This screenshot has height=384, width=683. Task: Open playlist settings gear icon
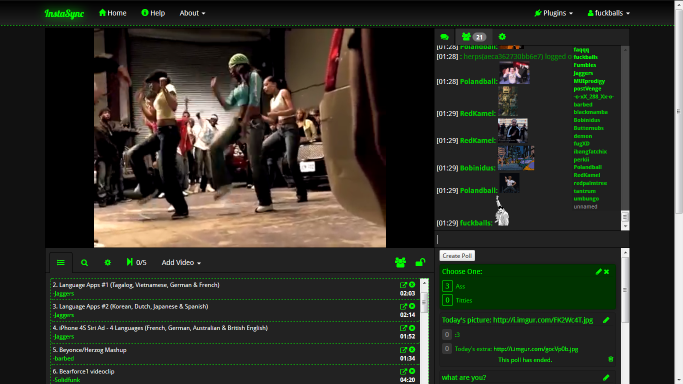click(108, 263)
